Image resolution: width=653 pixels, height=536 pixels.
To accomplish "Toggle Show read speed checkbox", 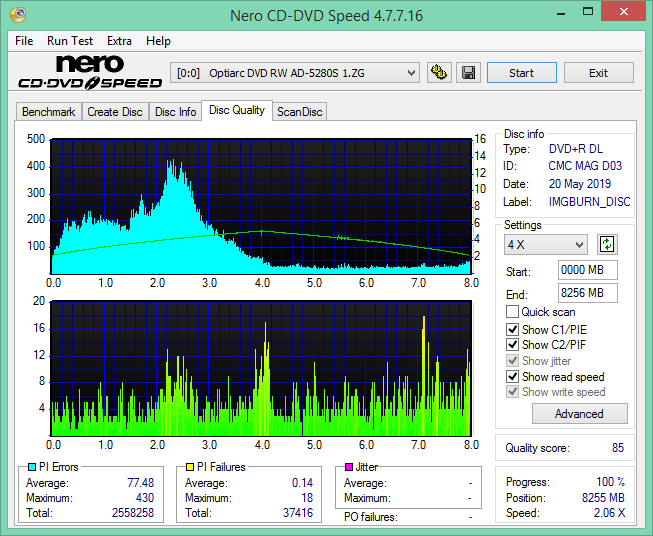I will pyautogui.click(x=512, y=376).
